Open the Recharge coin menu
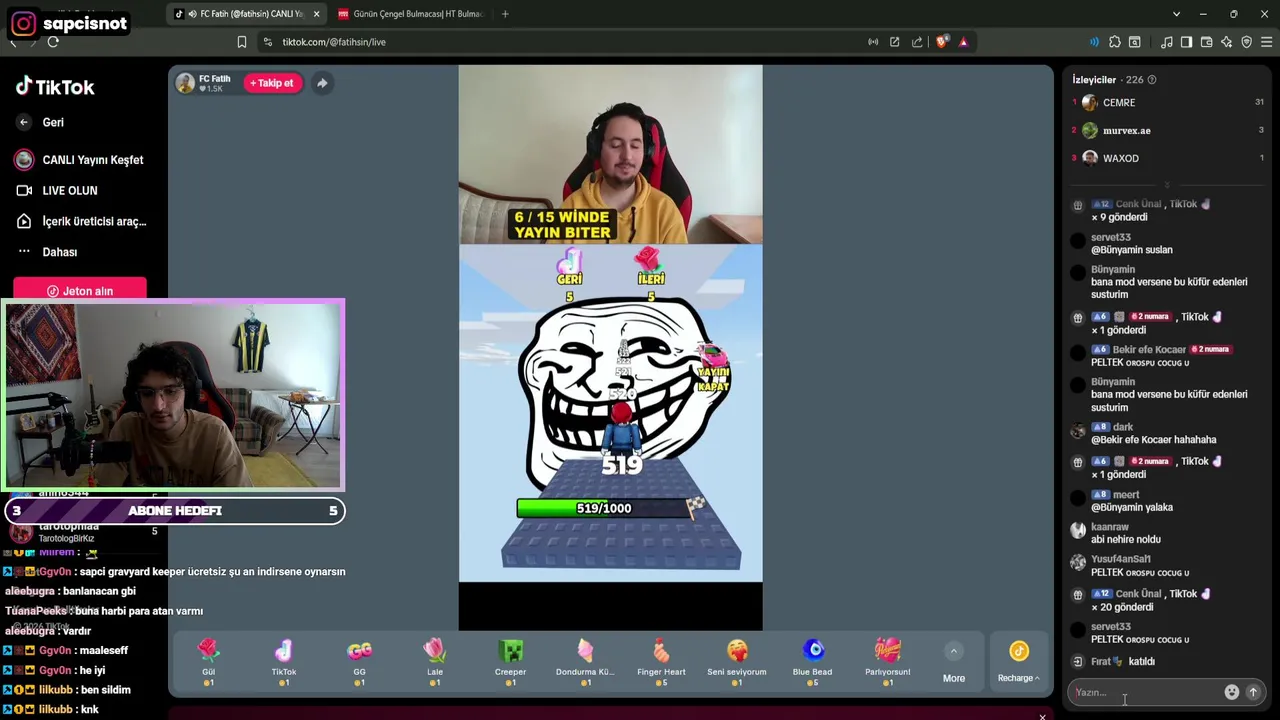The height and width of the screenshot is (720, 1280). point(1019,663)
